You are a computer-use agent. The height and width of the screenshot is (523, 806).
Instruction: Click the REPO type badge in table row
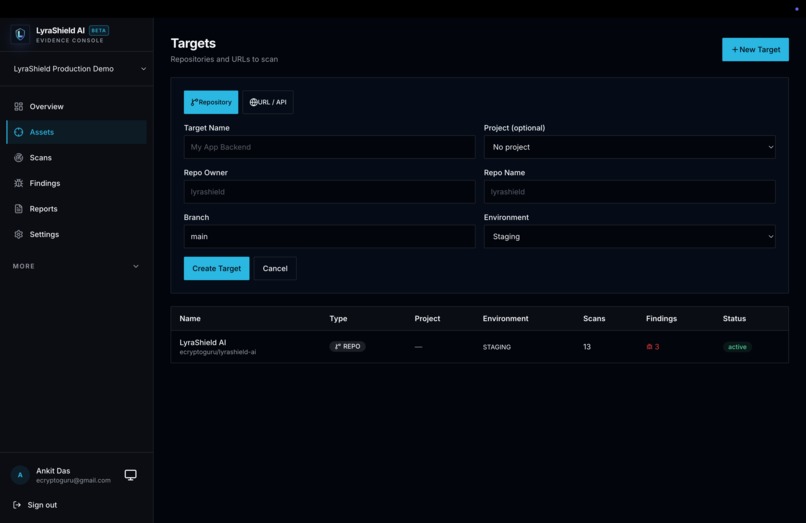347,347
